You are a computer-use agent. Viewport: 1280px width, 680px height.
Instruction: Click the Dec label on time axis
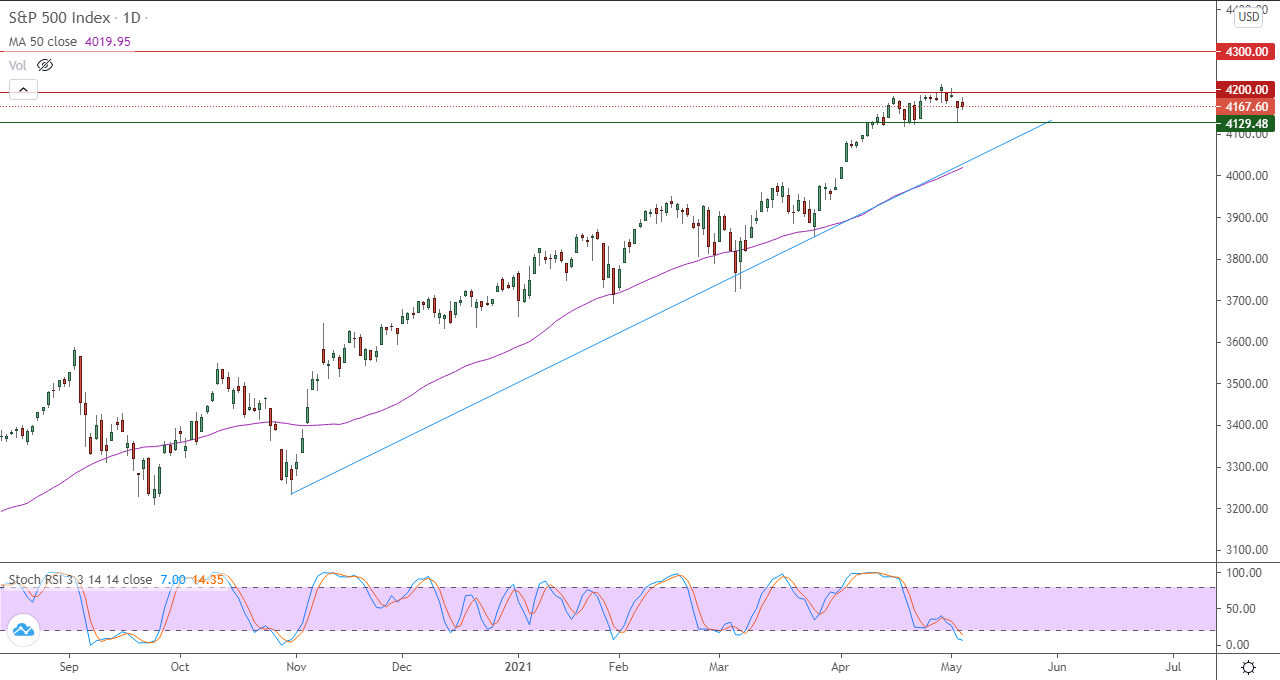[402, 665]
